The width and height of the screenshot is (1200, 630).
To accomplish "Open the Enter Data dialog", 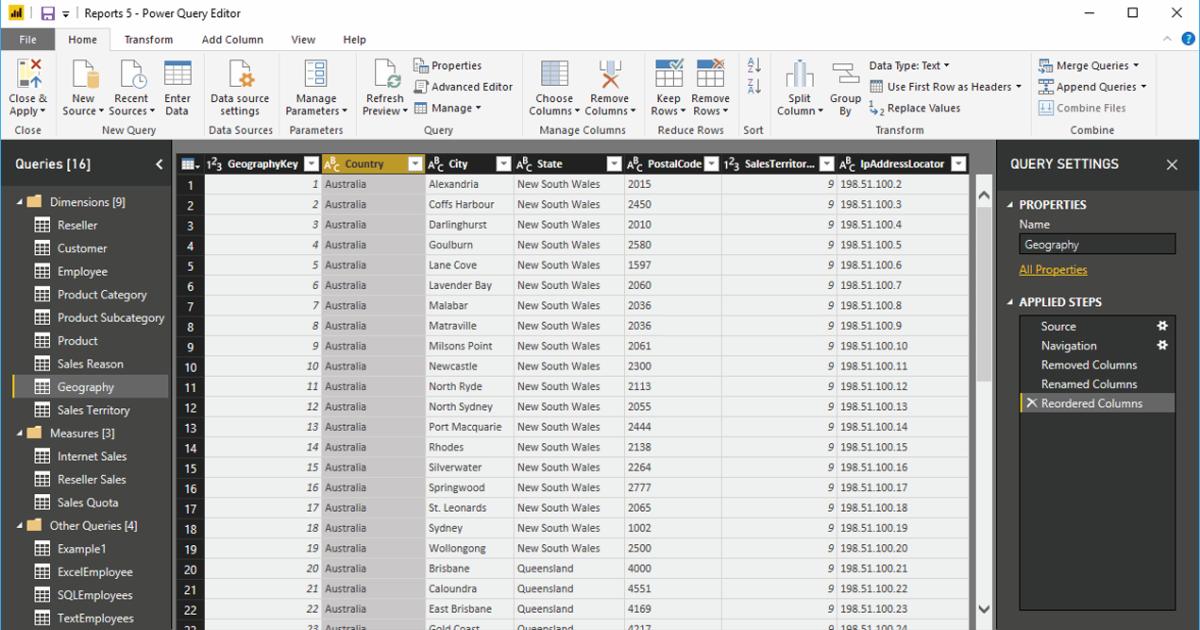I will (177, 87).
